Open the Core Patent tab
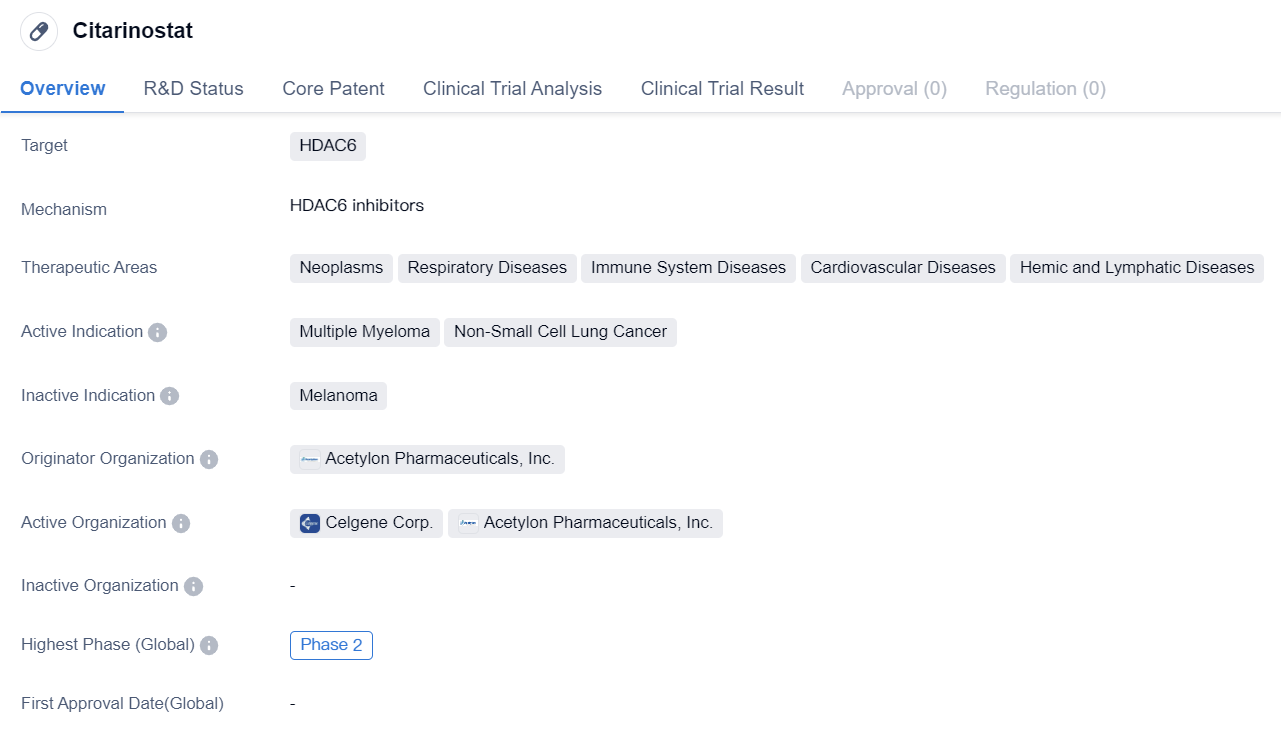1281x730 pixels. tap(333, 88)
